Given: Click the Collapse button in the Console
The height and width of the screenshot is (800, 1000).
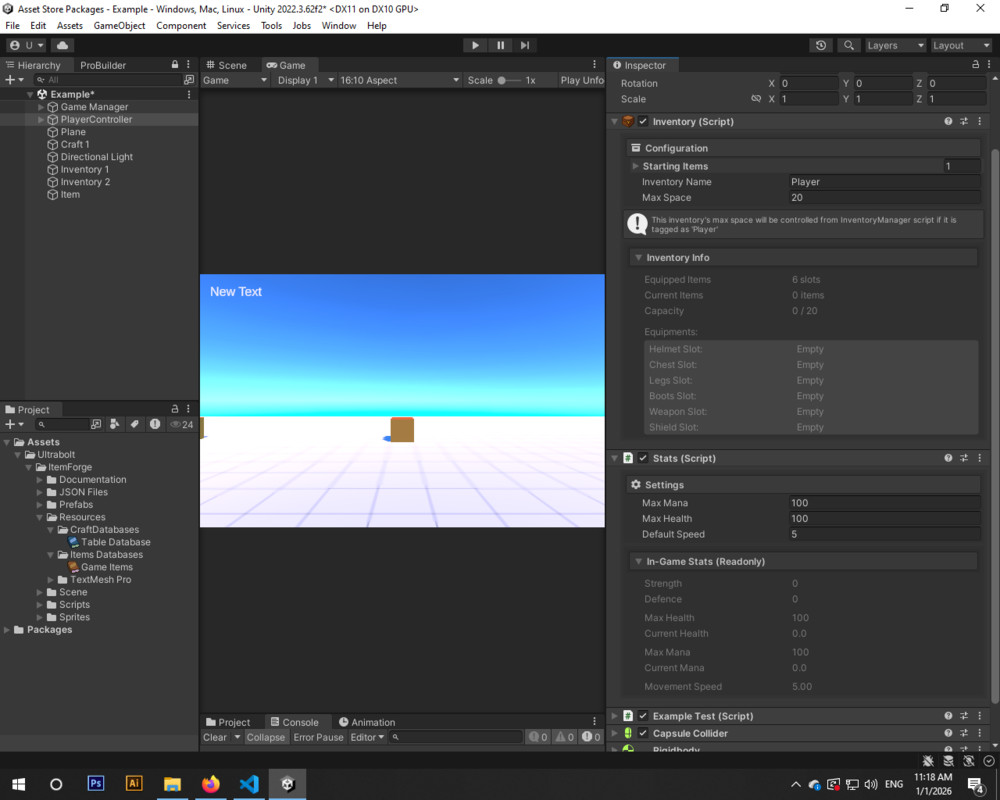Looking at the screenshot, I should coord(265,737).
